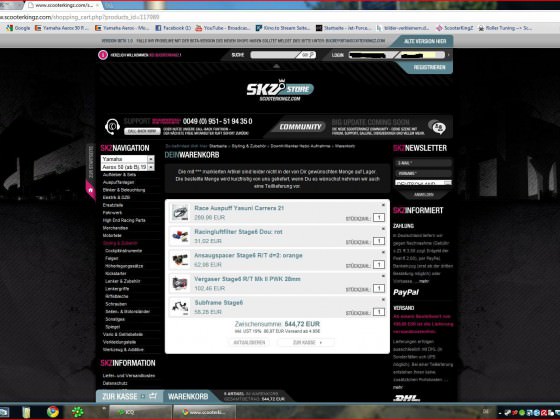Click the community chat bubble icon
560x420 pixels.
[438, 127]
